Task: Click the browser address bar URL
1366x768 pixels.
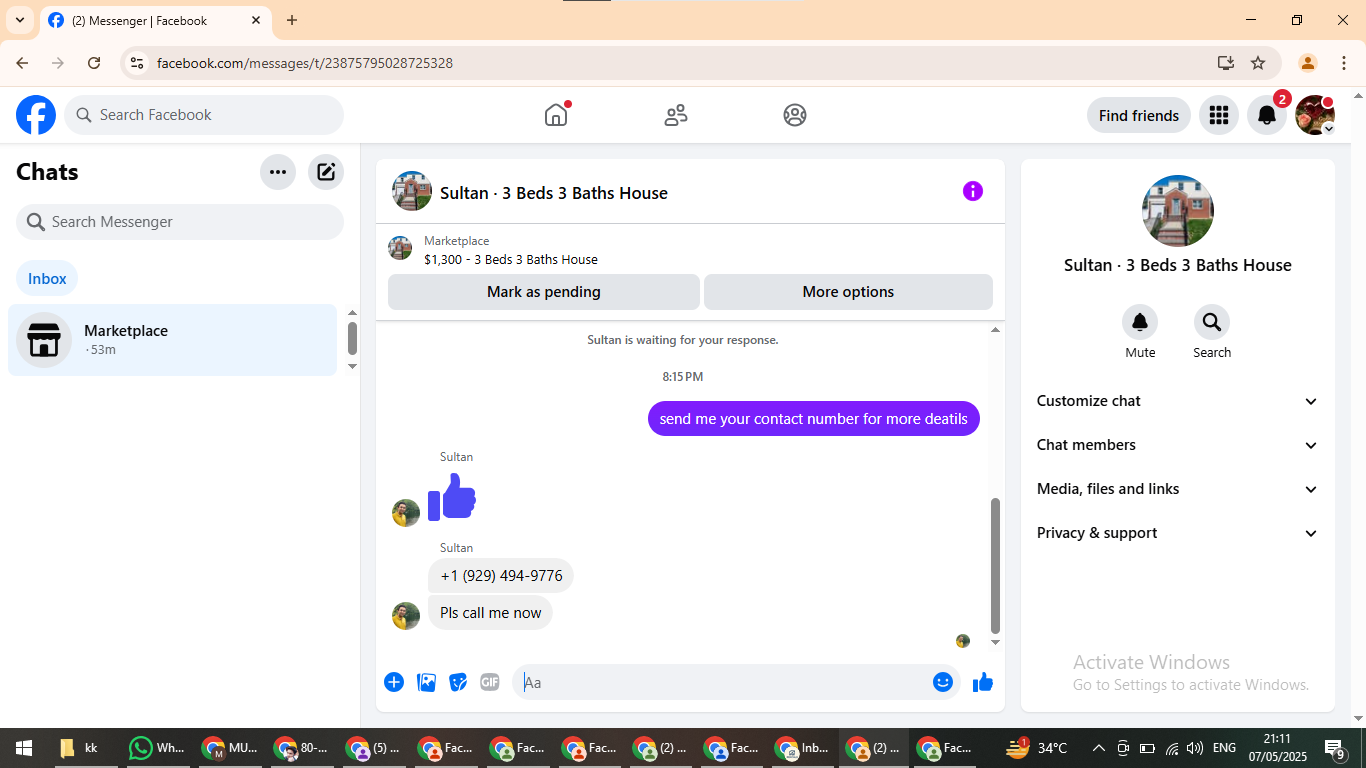Action: [x=305, y=63]
